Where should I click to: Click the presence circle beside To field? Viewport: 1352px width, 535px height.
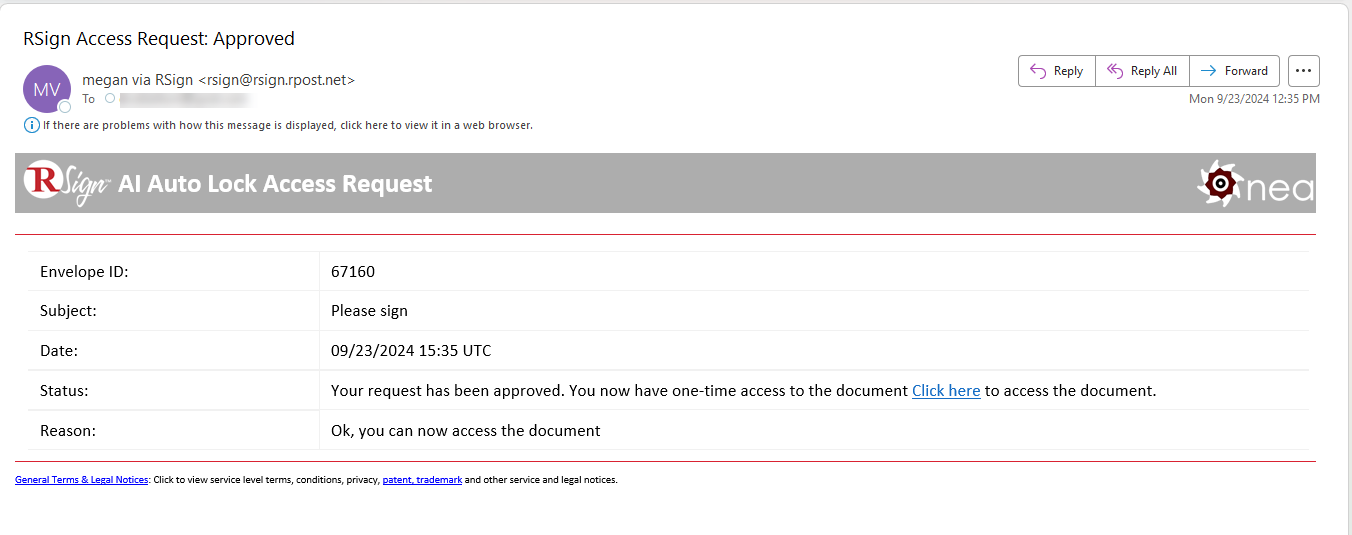pyautogui.click(x=110, y=99)
